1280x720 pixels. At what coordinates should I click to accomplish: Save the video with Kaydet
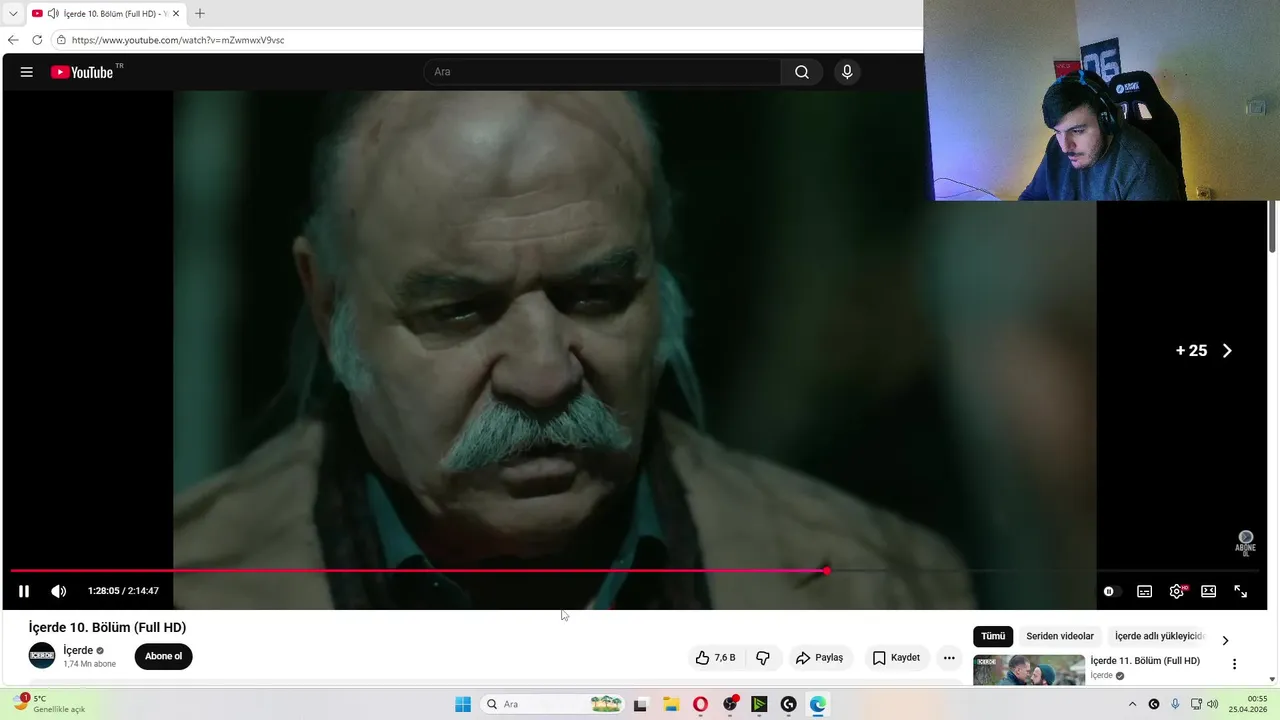[x=896, y=658]
